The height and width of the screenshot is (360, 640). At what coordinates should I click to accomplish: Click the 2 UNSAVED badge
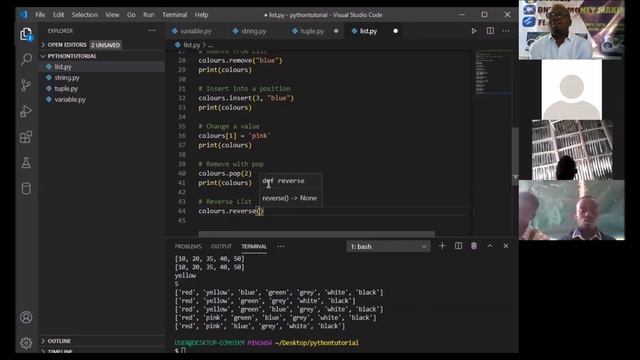pos(106,45)
